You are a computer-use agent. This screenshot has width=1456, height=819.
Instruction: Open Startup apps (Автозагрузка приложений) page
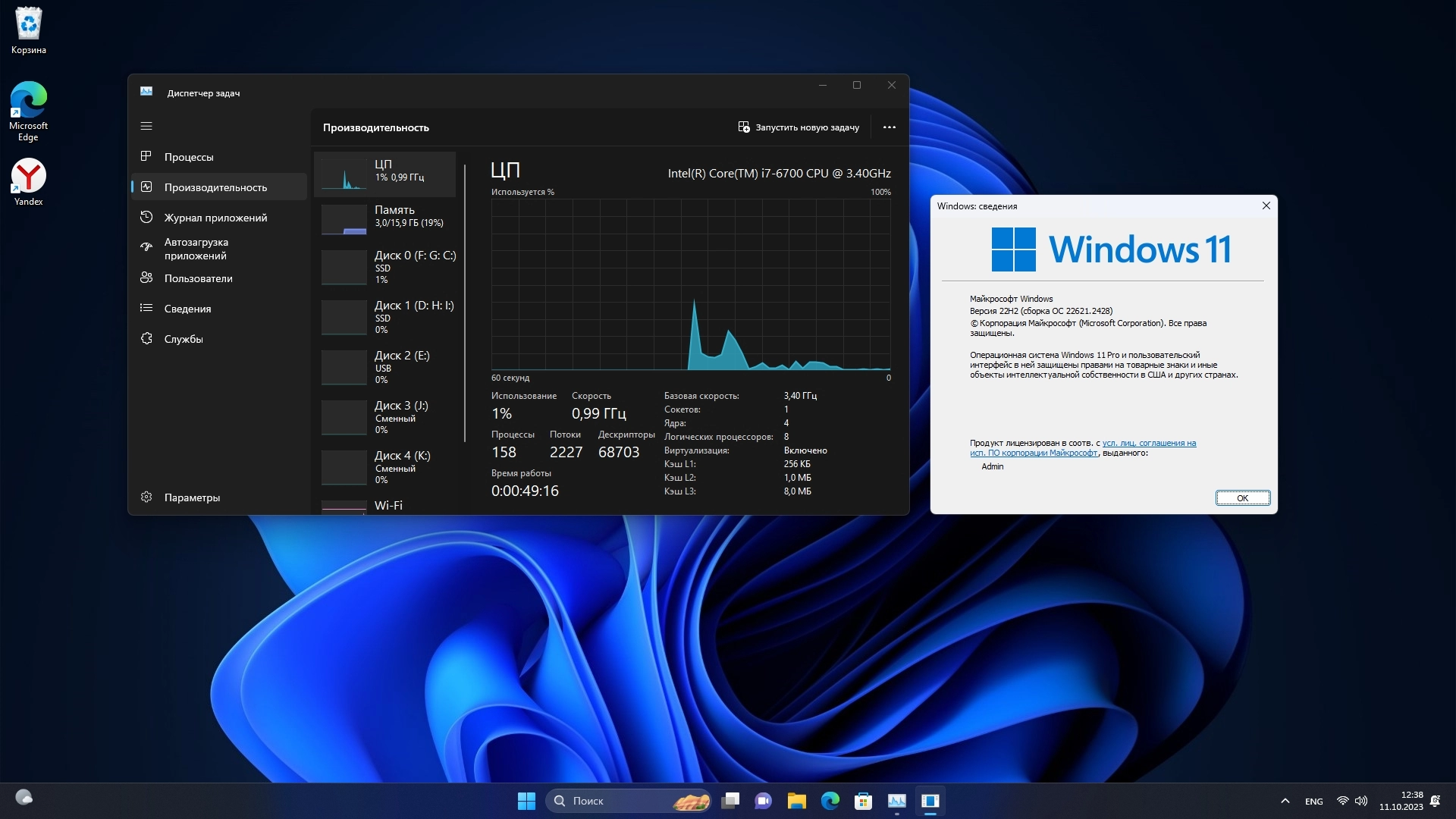click(196, 249)
